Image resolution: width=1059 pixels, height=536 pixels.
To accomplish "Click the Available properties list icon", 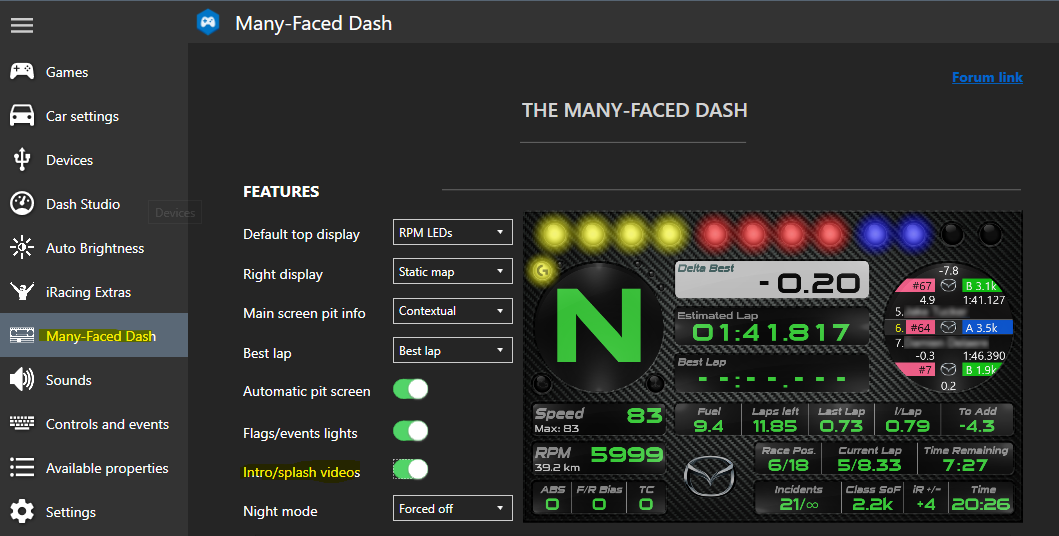I will 22,467.
